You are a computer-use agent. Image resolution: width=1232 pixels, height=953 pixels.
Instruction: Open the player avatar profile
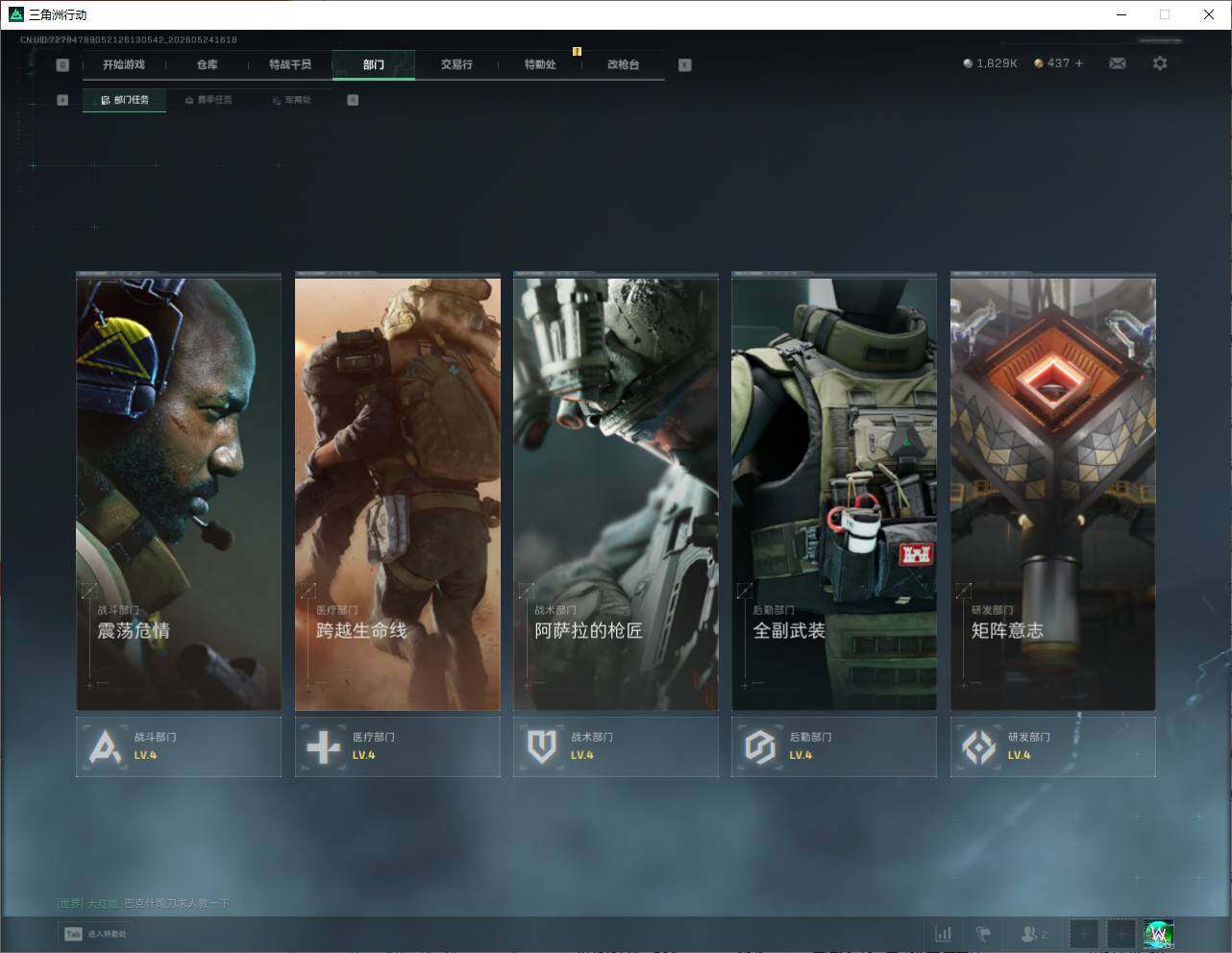point(1159,934)
